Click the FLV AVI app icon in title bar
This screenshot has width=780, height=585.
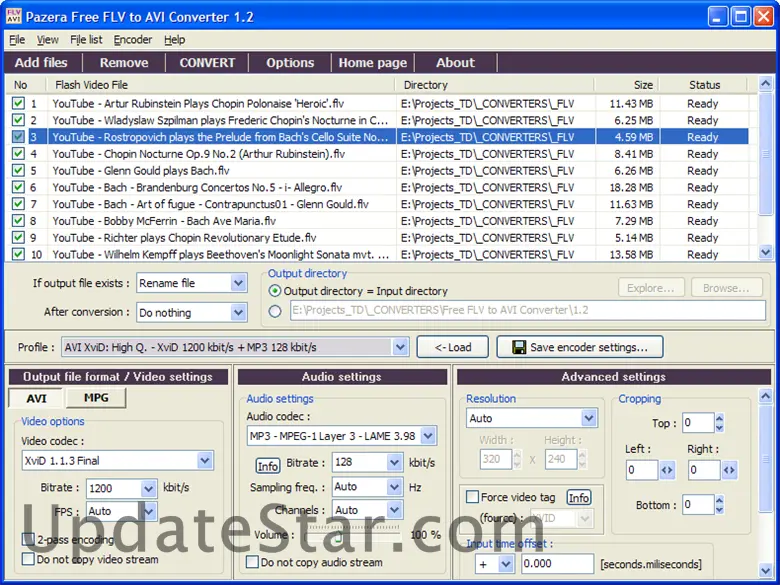(13, 16)
